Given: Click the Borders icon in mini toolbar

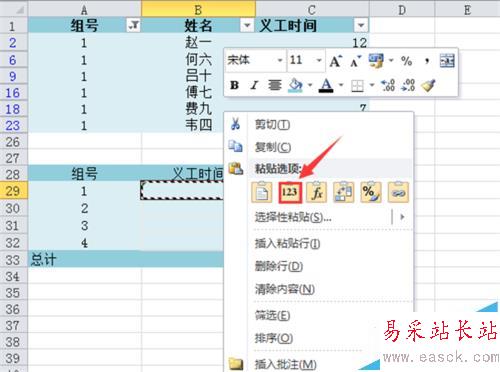Looking at the screenshot, I should pos(357,86).
